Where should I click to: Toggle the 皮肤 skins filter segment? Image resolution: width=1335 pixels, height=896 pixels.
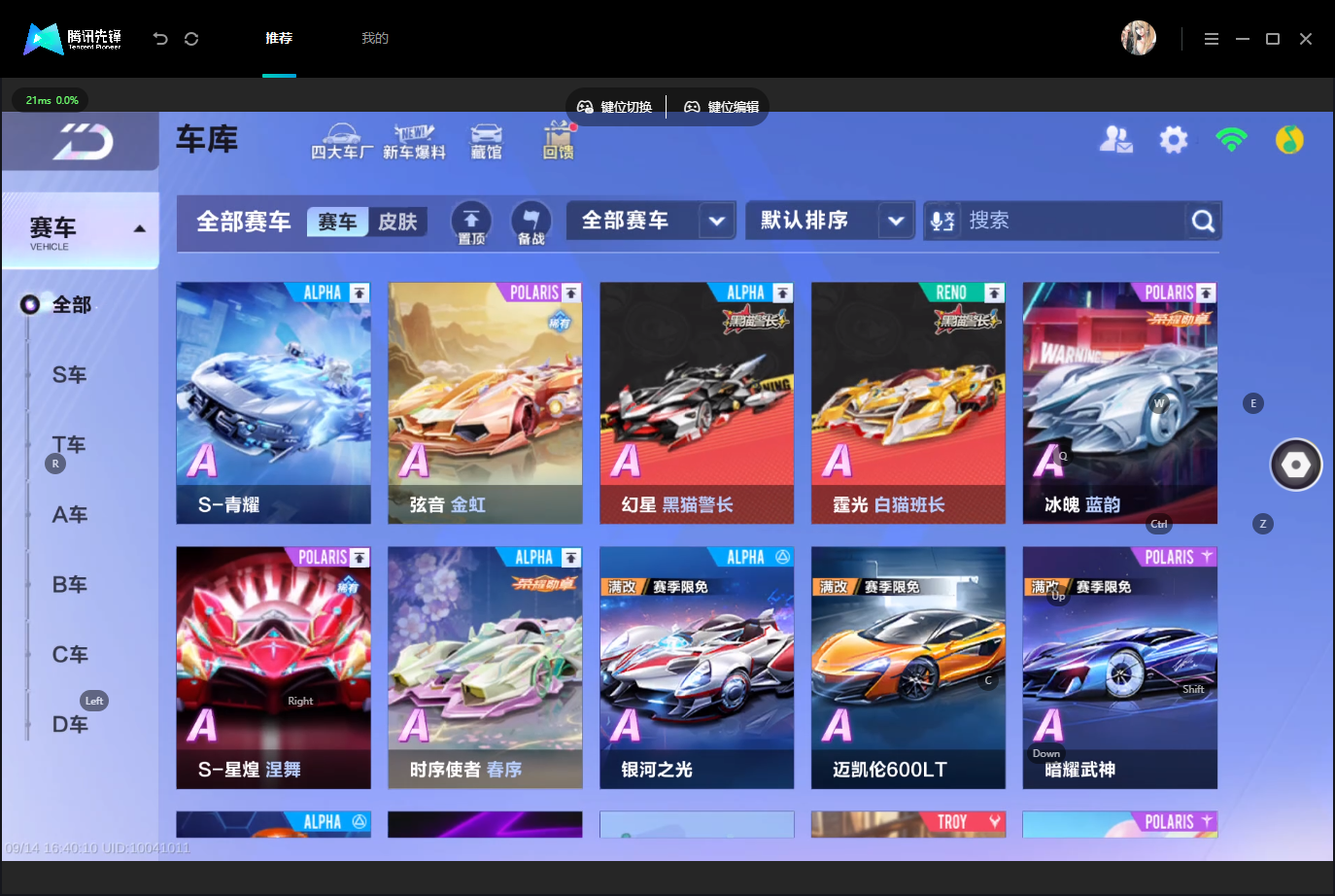pos(397,222)
